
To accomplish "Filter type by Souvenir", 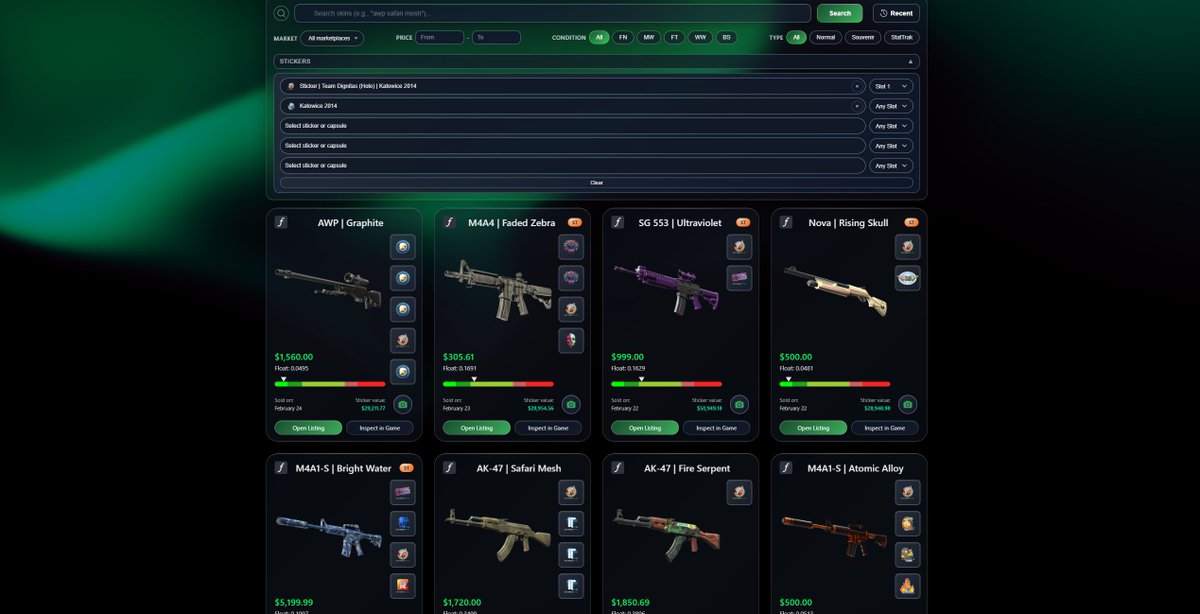I will pyautogui.click(x=863, y=37).
